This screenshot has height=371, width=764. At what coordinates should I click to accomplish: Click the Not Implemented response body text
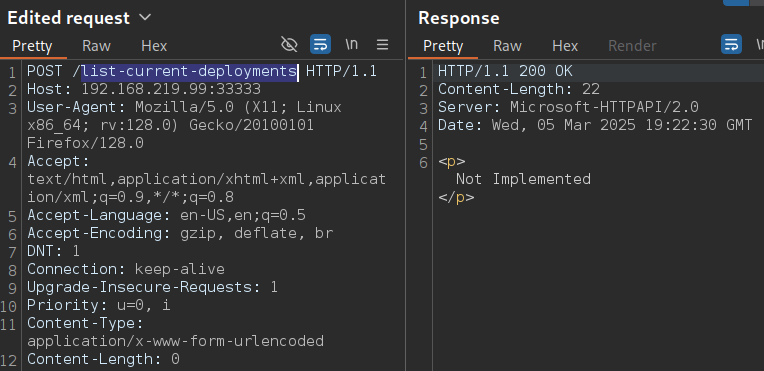point(523,179)
